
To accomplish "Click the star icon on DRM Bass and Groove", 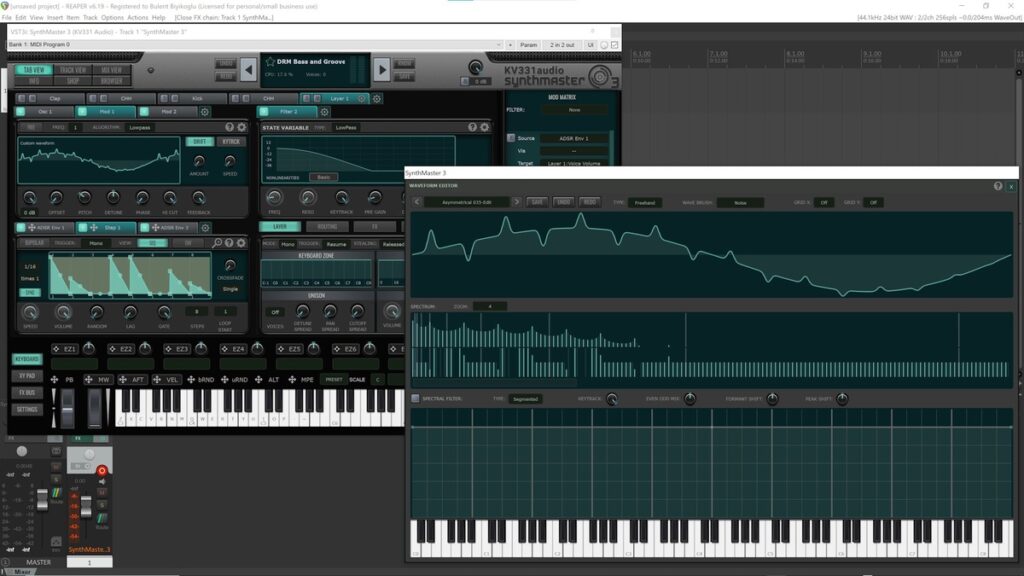I will point(271,60).
